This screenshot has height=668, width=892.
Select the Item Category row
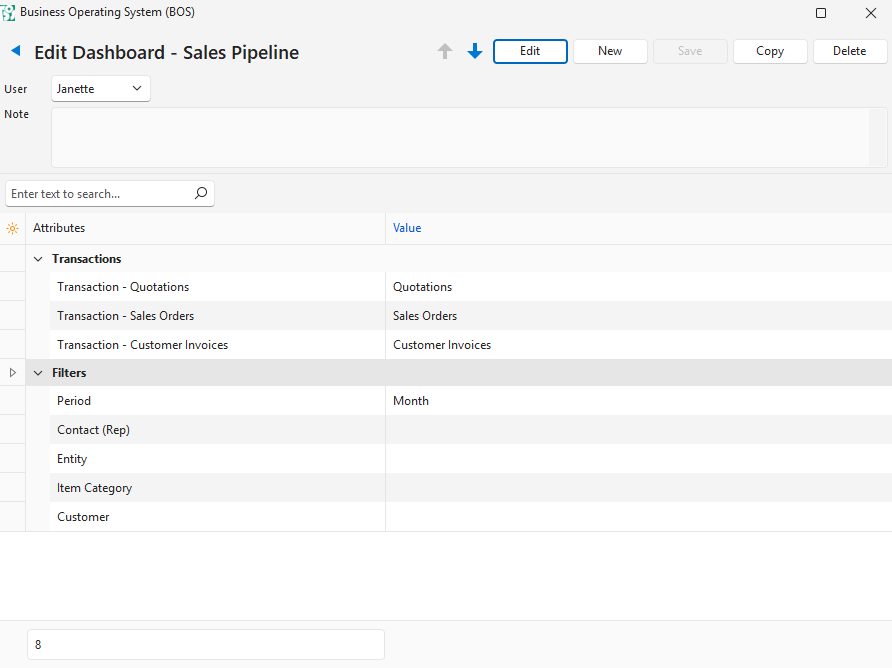click(94, 488)
